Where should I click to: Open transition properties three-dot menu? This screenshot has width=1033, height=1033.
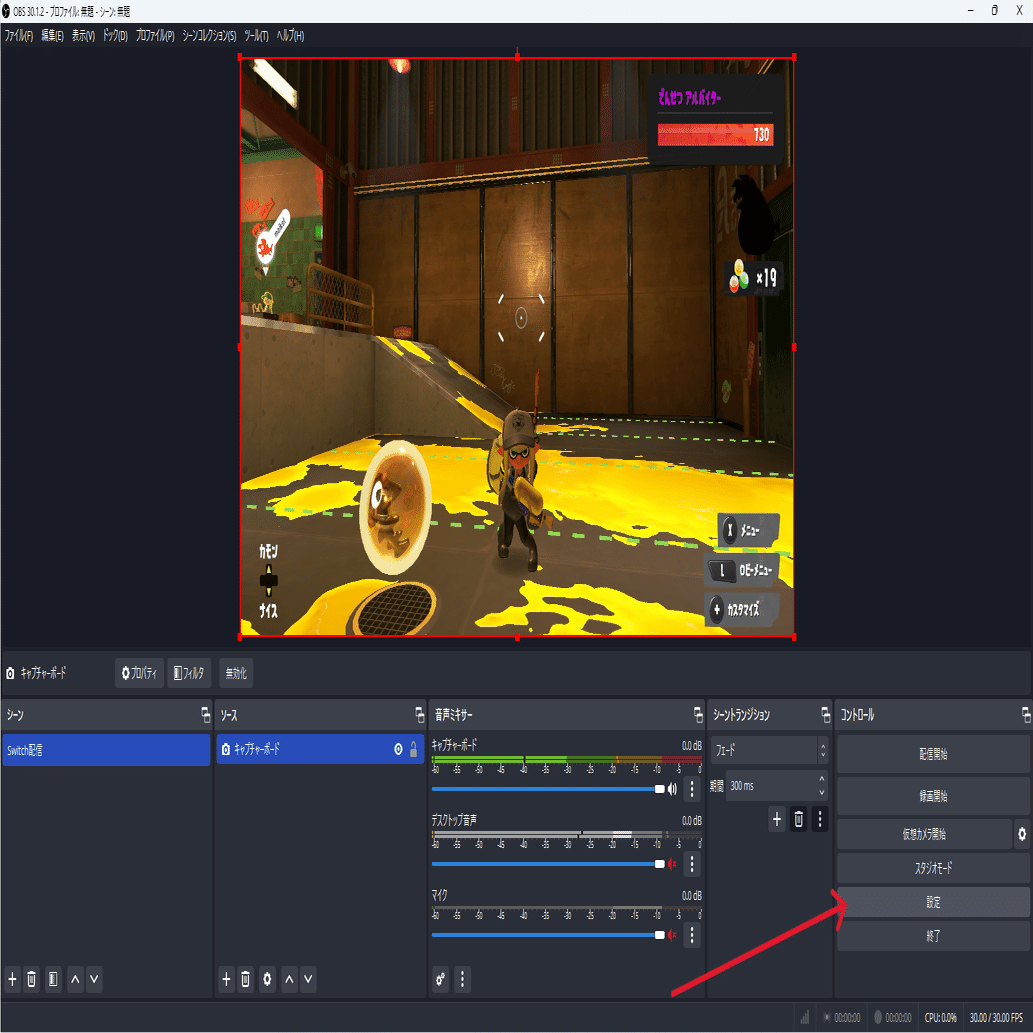coord(820,819)
